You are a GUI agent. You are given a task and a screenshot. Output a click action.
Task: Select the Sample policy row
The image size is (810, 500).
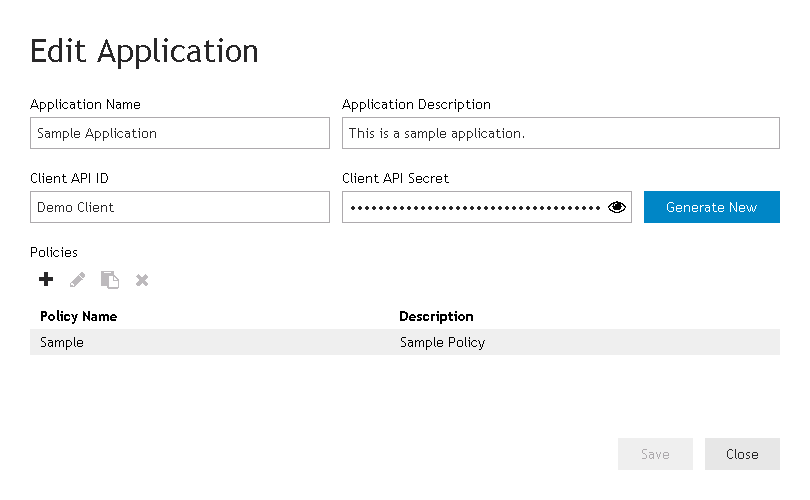pos(405,342)
